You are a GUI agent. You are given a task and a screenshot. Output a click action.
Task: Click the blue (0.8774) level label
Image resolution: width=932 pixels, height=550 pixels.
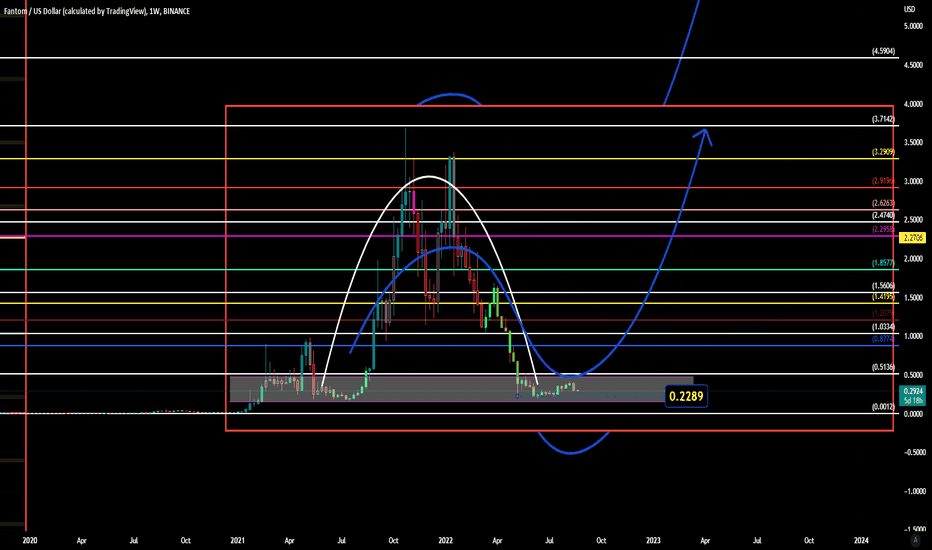coord(883,340)
